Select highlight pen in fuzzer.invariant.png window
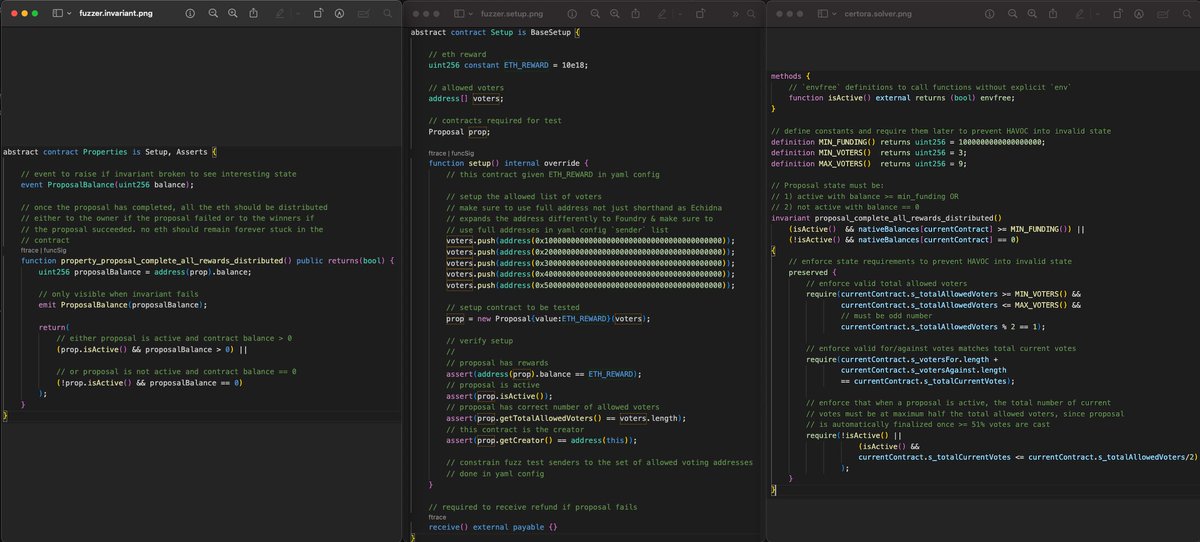Image resolution: width=1200 pixels, height=542 pixels. click(280, 13)
